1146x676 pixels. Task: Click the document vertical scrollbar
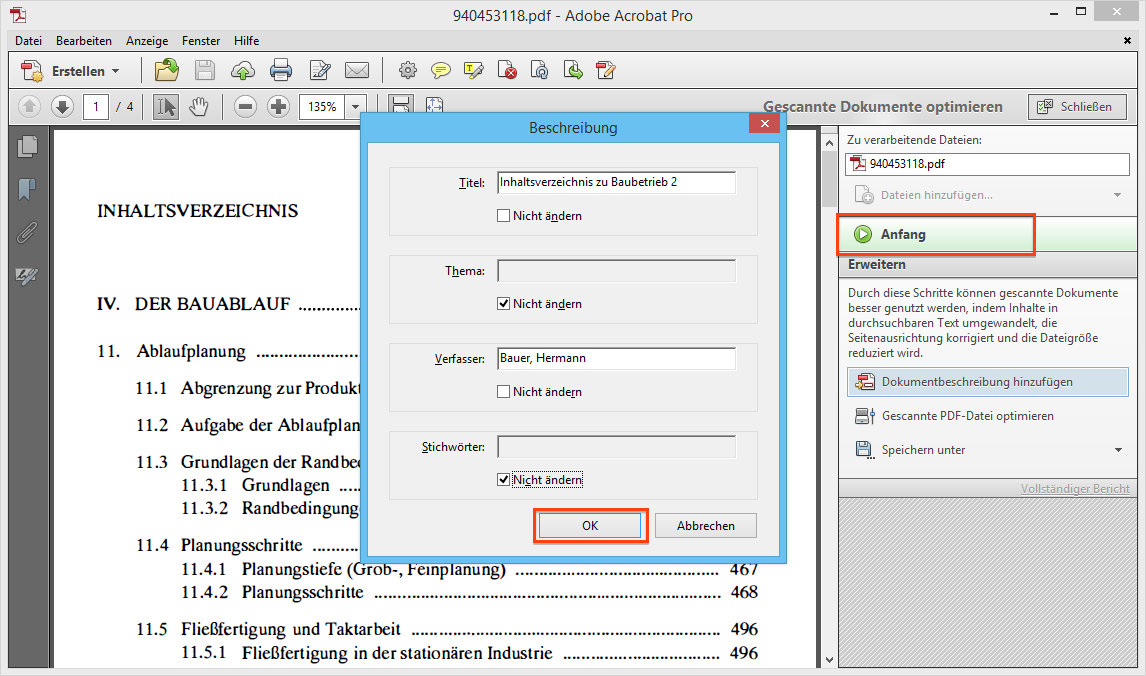pyautogui.click(x=828, y=400)
